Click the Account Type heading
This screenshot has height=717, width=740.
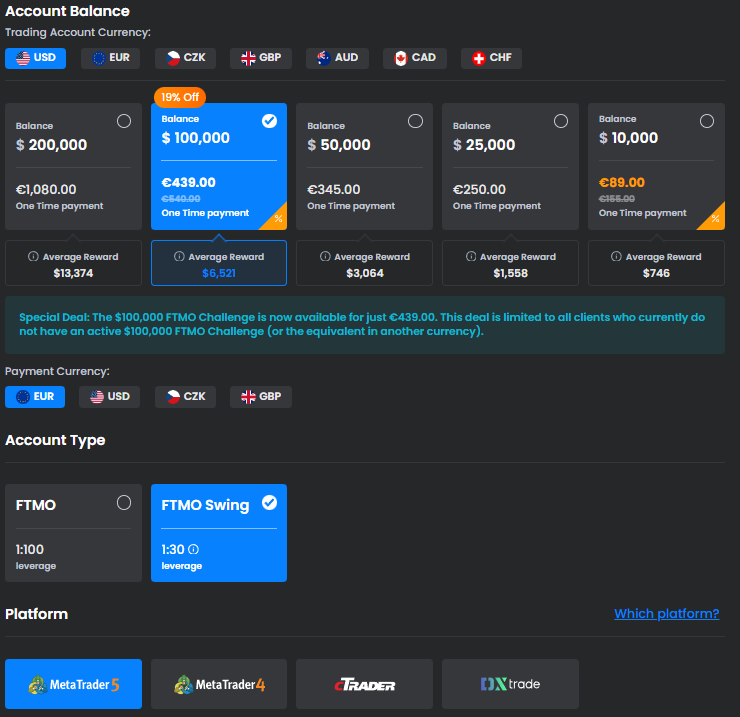55,440
